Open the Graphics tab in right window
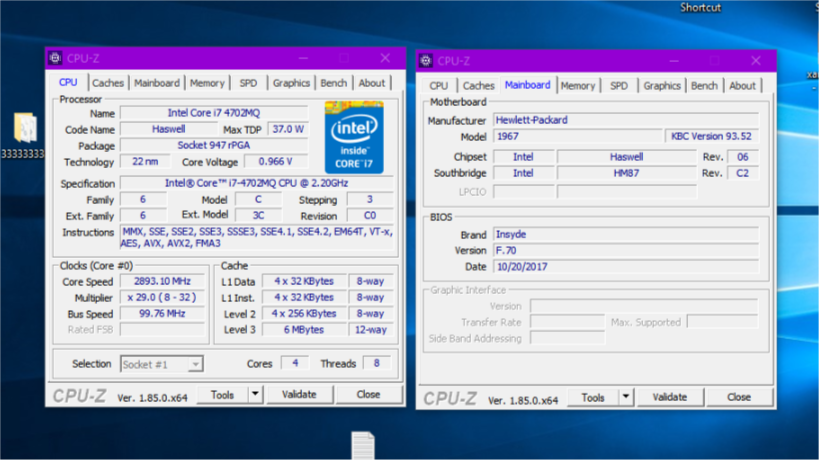The width and height of the screenshot is (819, 460). tap(661, 86)
